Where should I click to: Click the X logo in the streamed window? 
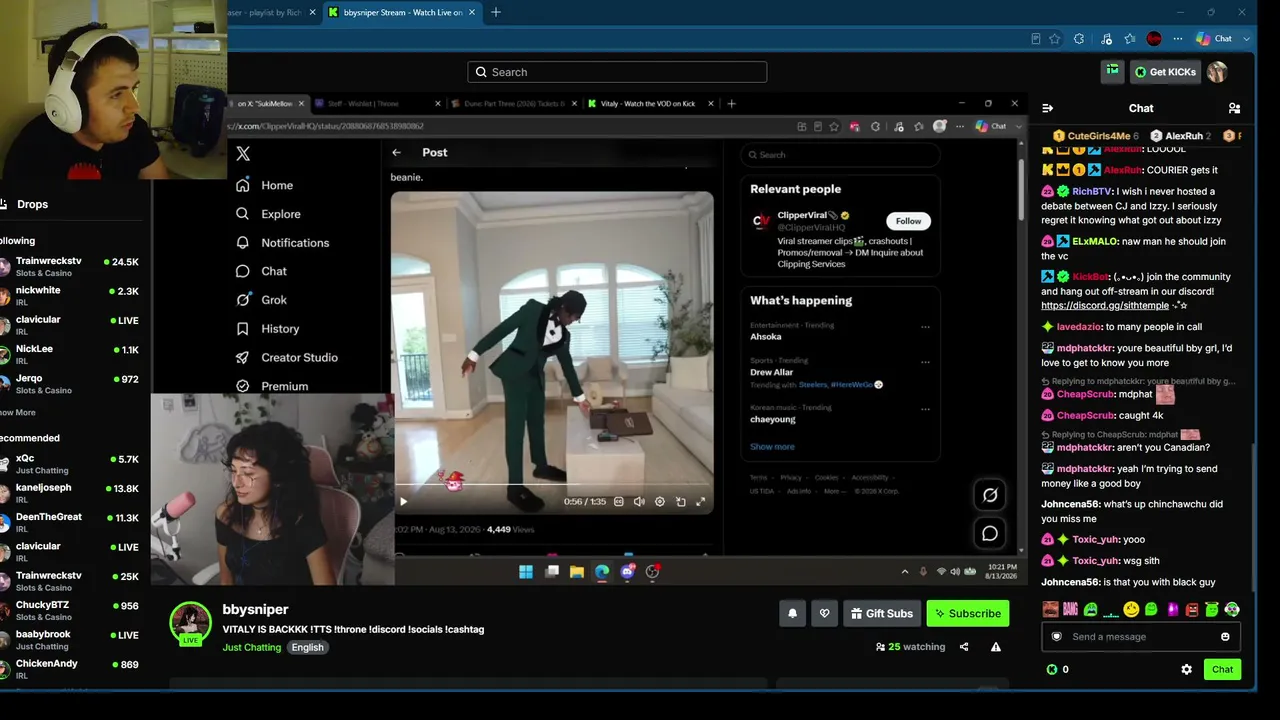pos(243,154)
